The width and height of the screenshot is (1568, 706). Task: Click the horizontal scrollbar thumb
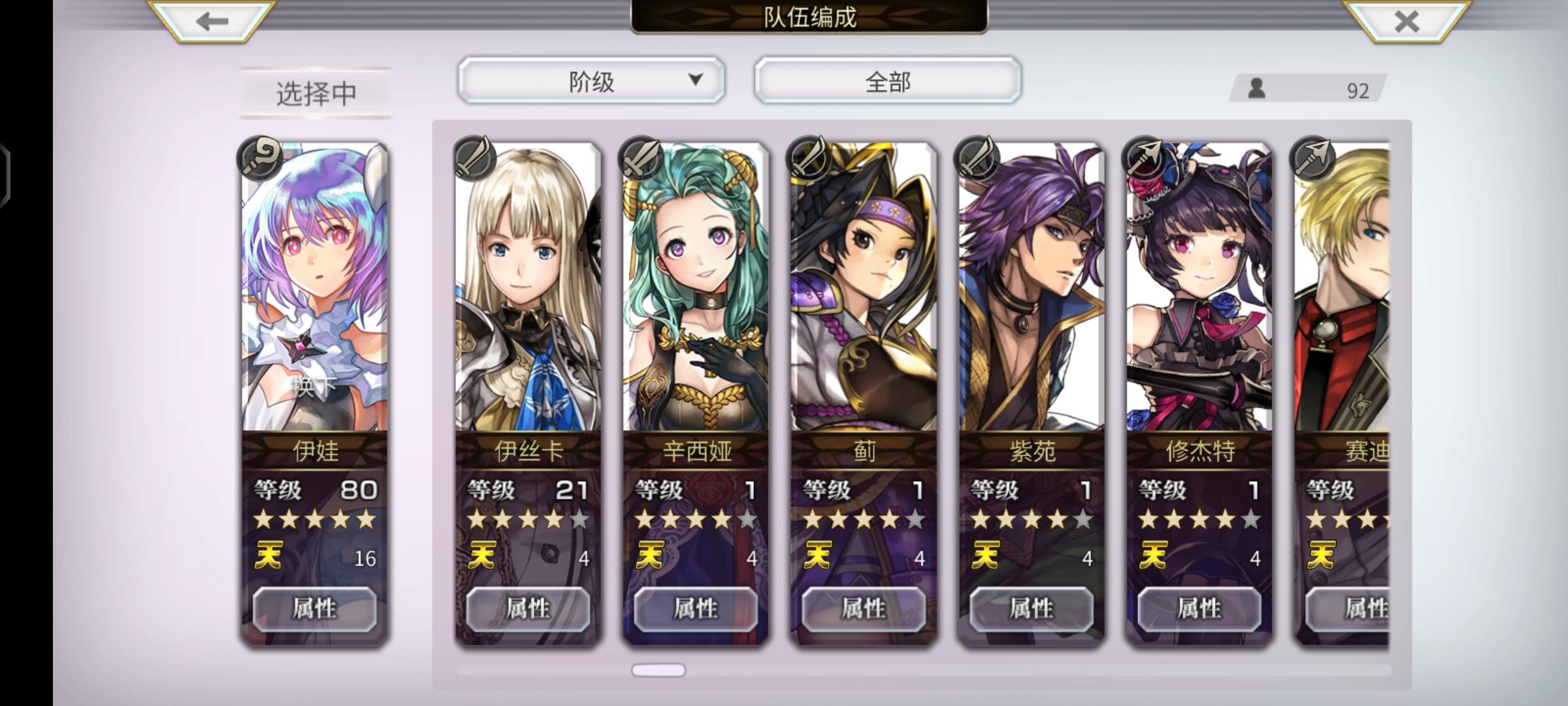point(659,670)
